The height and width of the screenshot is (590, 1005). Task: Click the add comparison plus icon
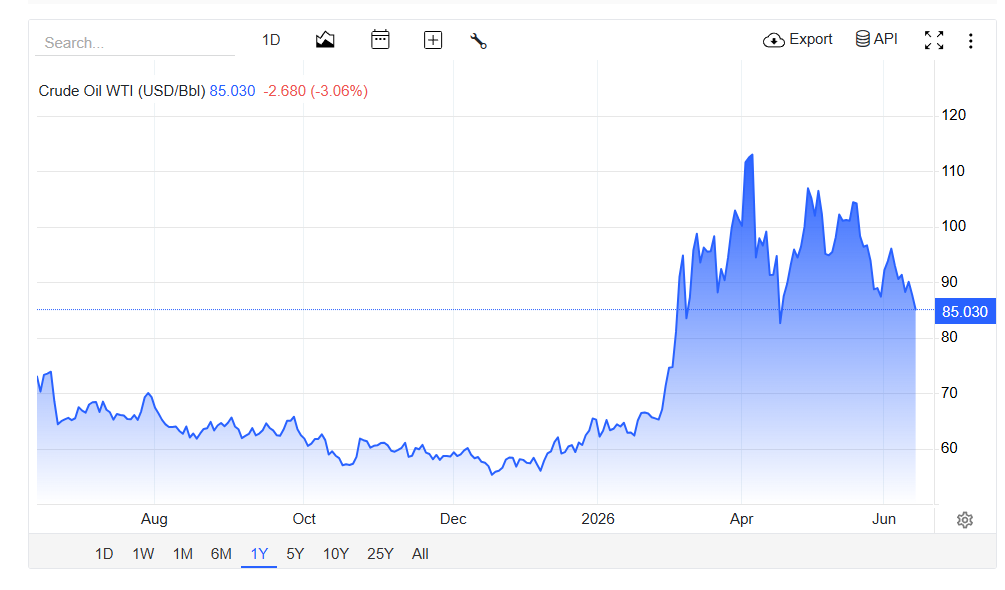(433, 40)
